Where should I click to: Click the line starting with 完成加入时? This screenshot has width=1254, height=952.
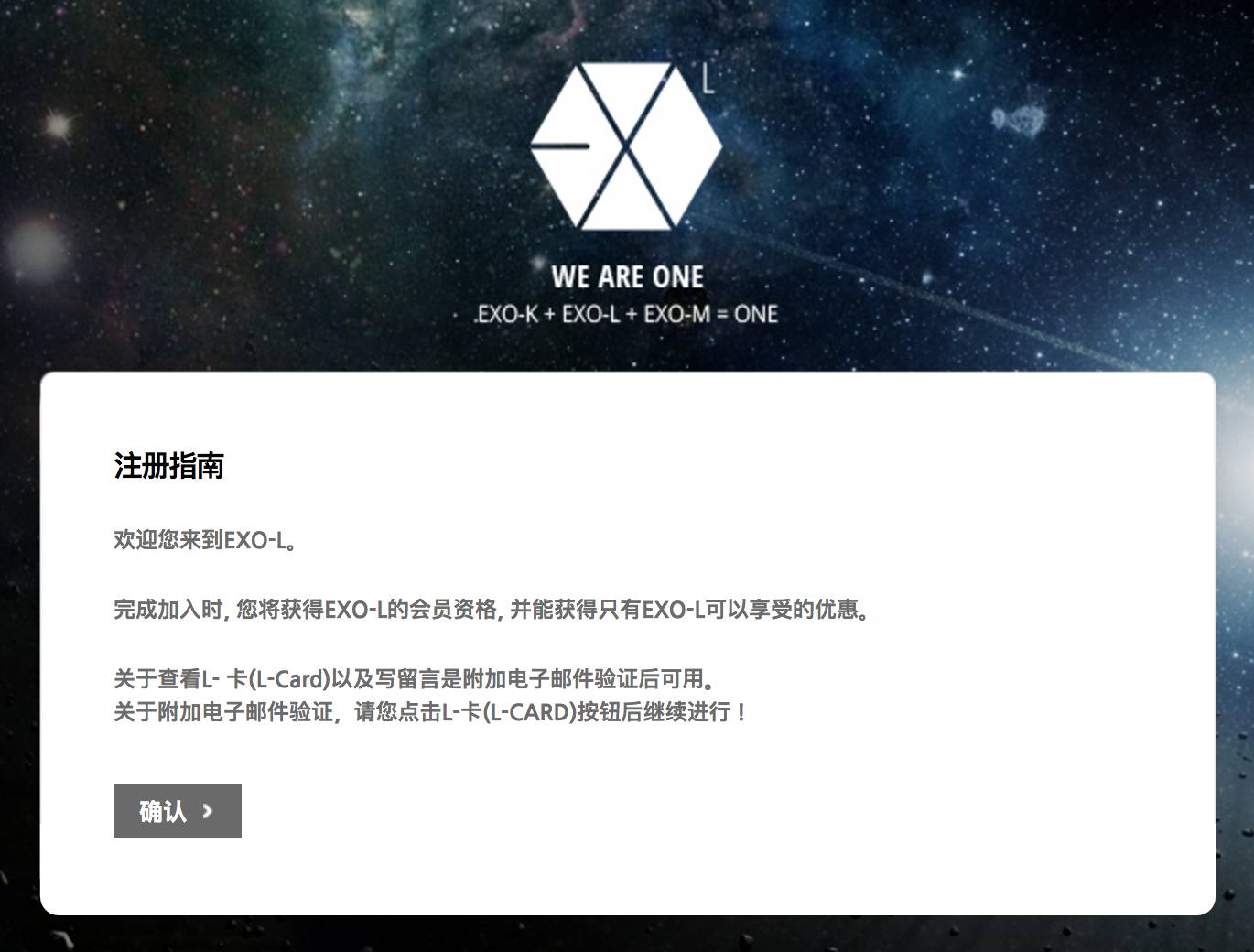[x=492, y=610]
